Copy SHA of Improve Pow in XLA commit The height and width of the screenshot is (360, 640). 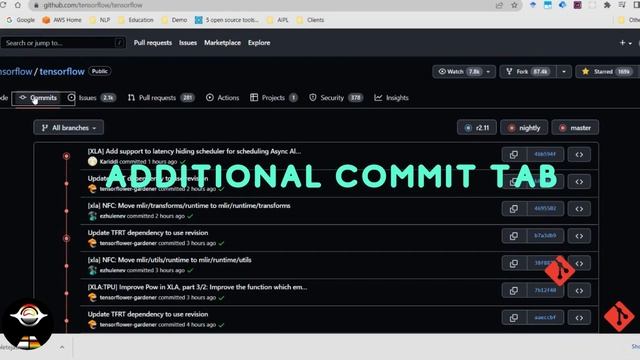pos(514,291)
